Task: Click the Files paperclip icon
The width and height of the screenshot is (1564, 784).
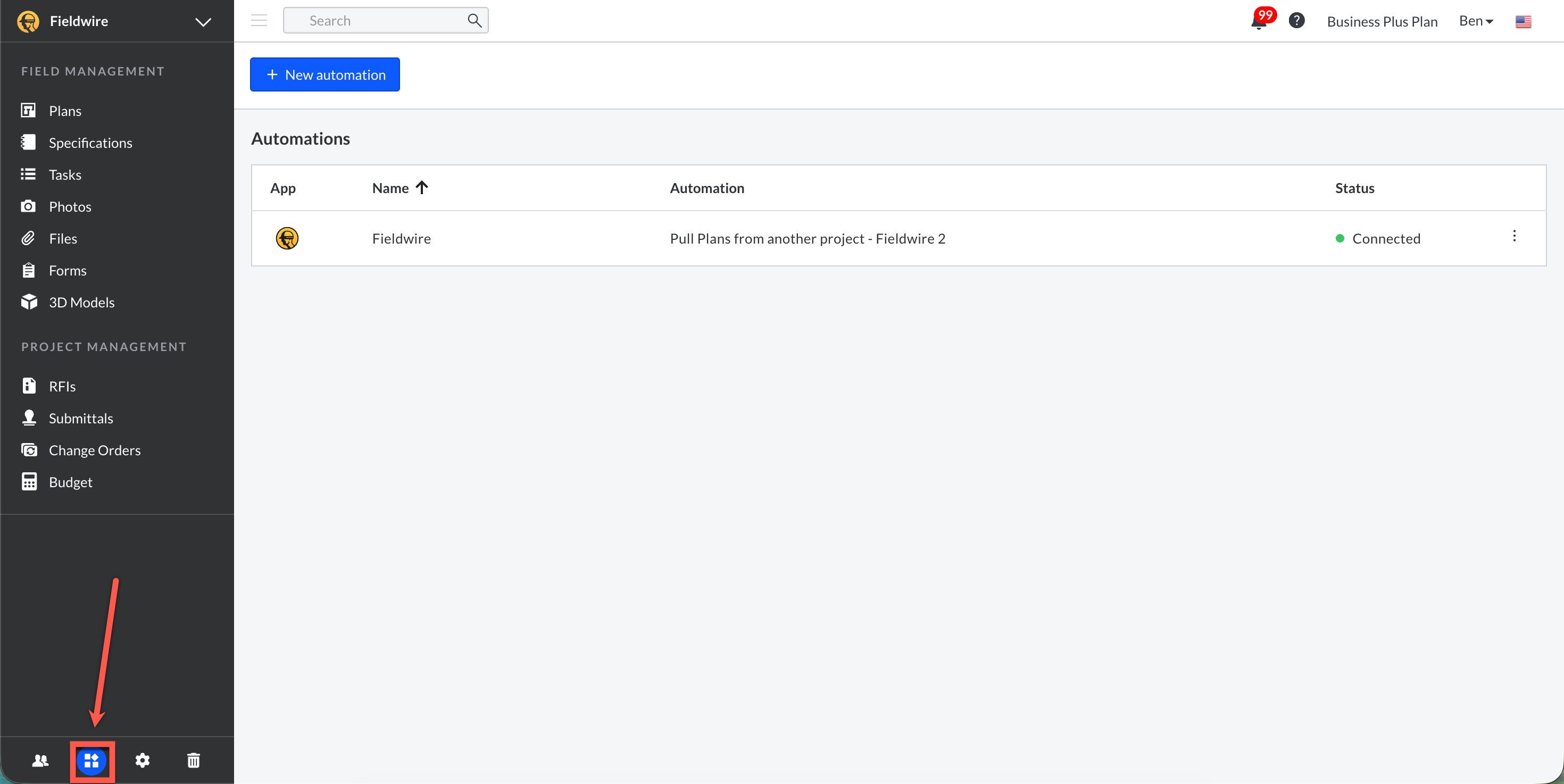Action: click(28, 238)
